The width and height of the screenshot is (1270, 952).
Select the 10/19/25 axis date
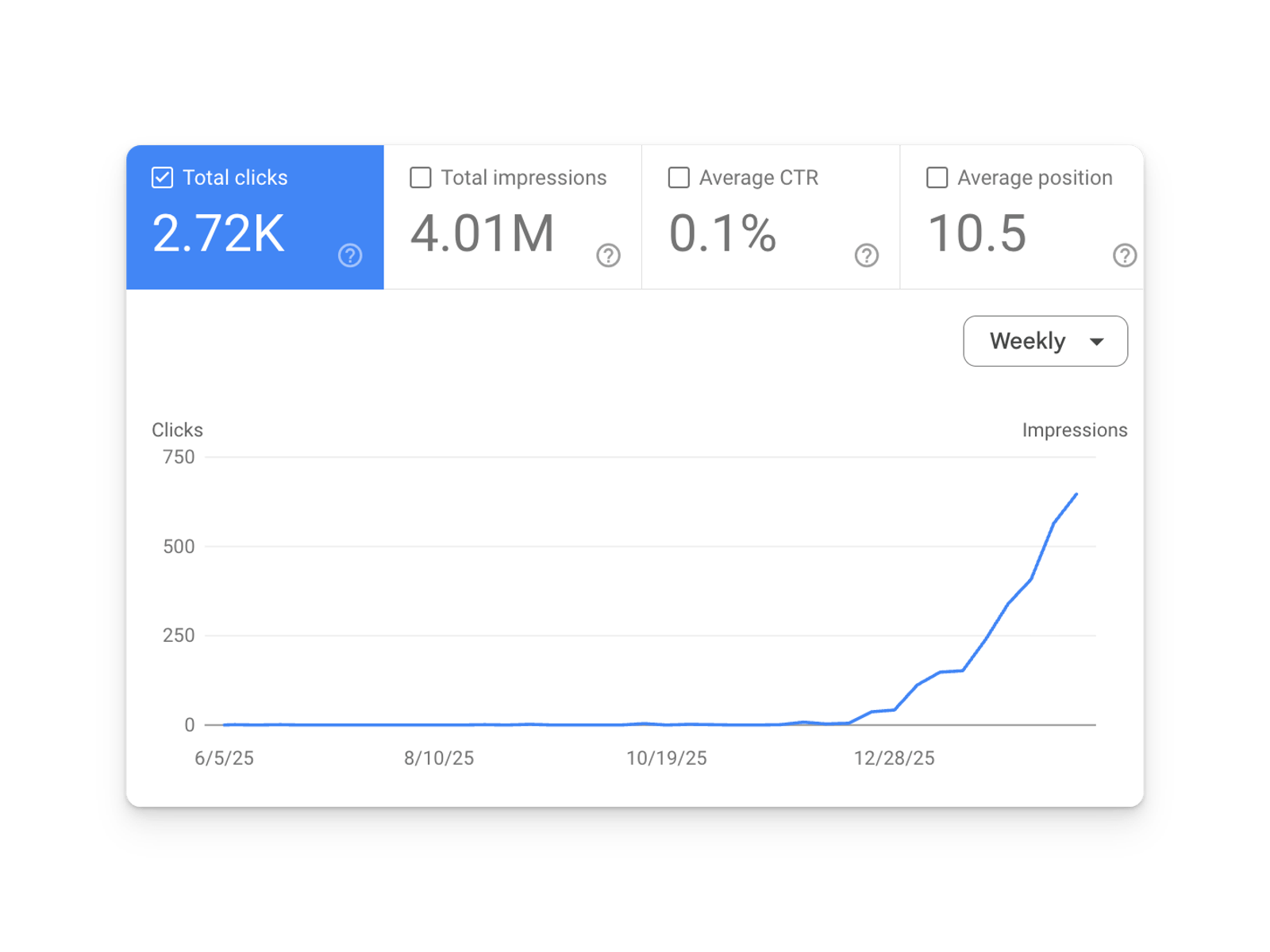click(666, 758)
